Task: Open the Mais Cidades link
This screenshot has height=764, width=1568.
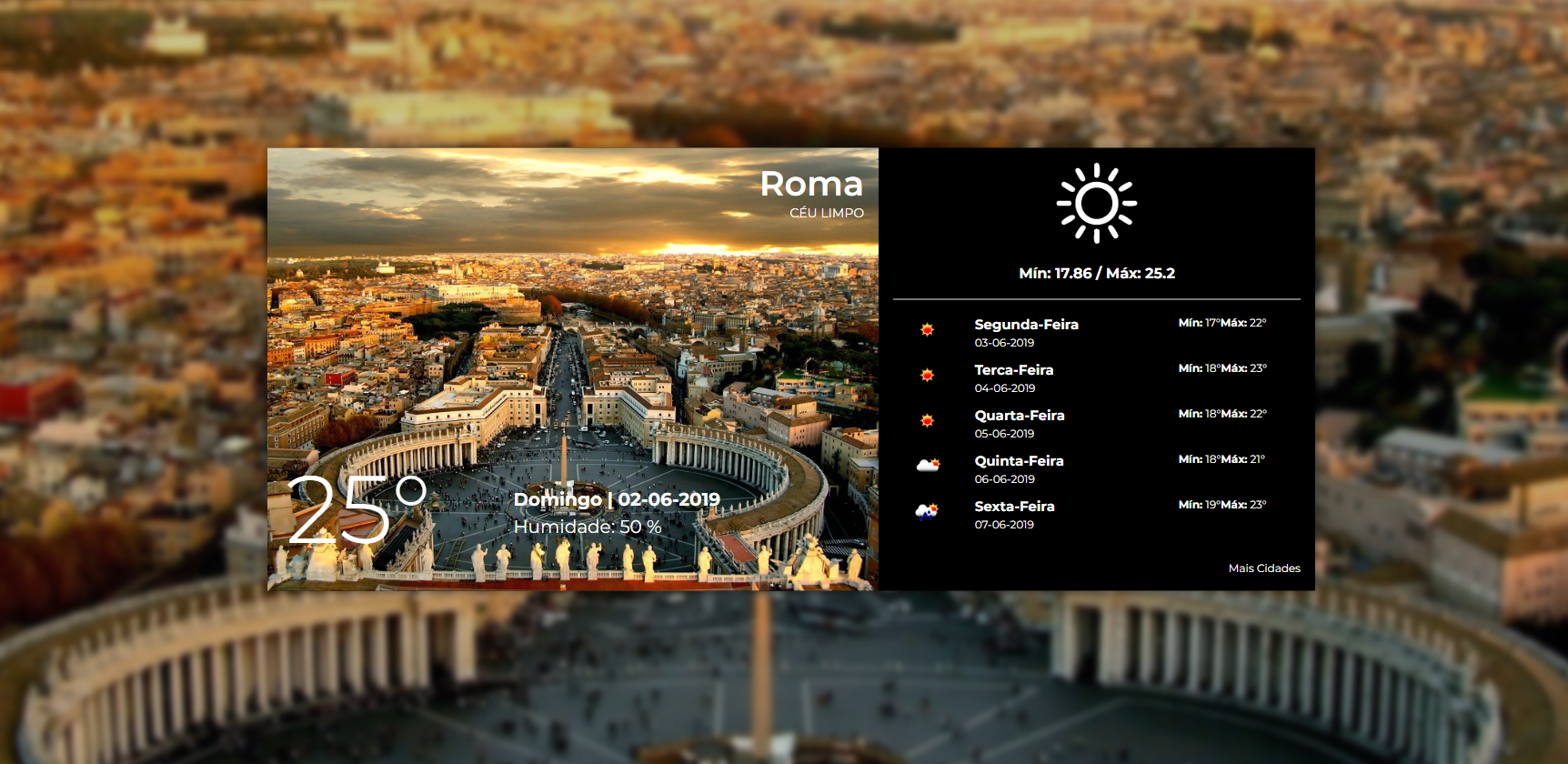Action: 1264,568
